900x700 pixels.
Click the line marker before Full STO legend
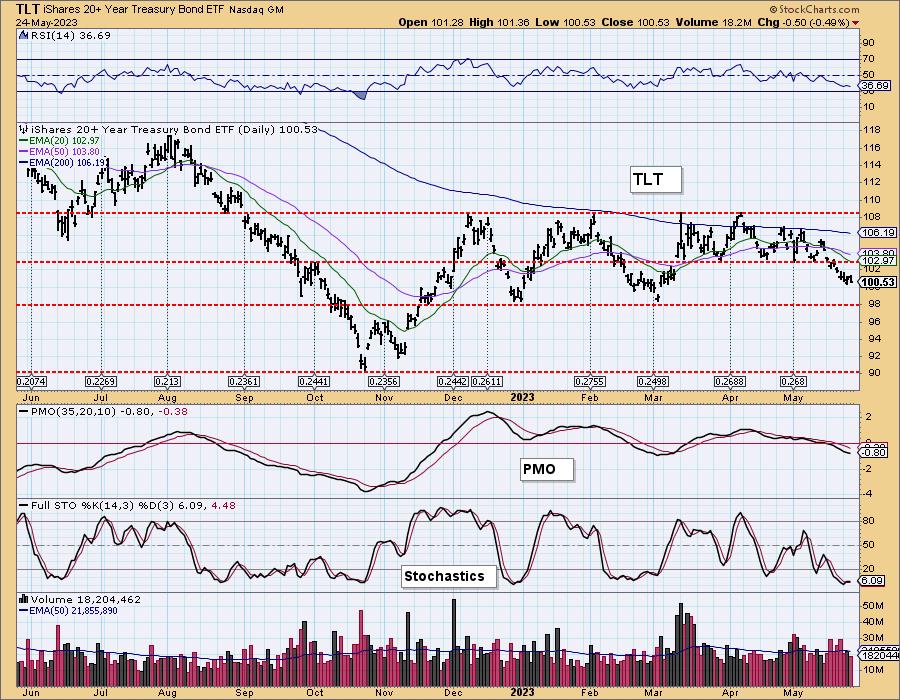pos(24,505)
